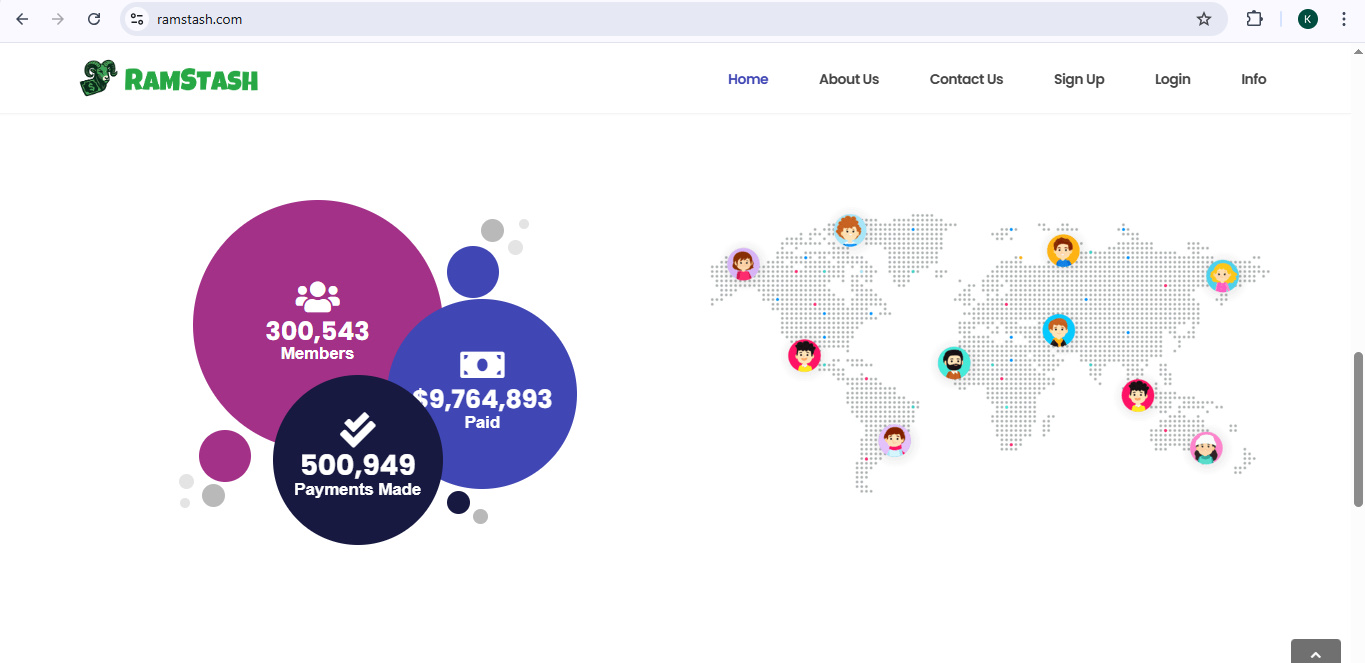Open the browser Extensions puzzle icon
Viewport: 1365px width, 663px height.
point(1254,19)
